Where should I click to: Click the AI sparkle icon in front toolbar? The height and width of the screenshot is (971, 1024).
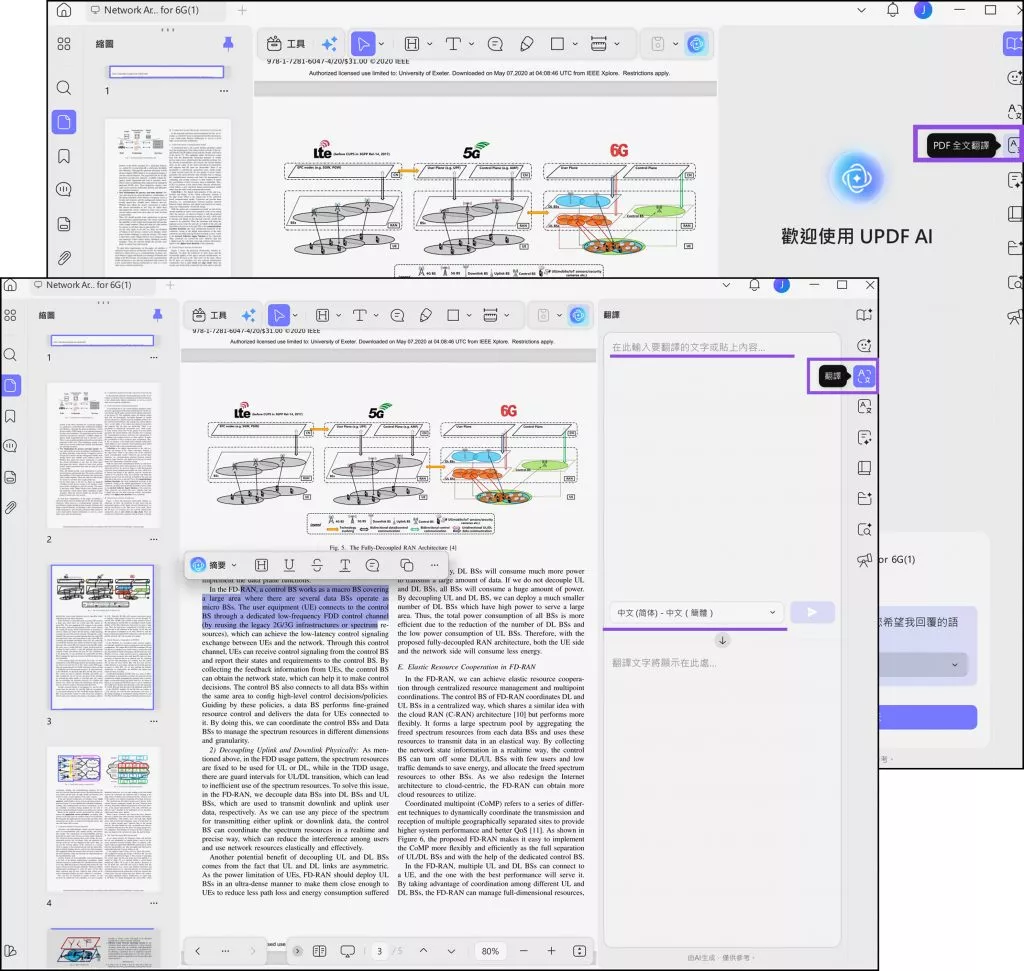coord(249,315)
